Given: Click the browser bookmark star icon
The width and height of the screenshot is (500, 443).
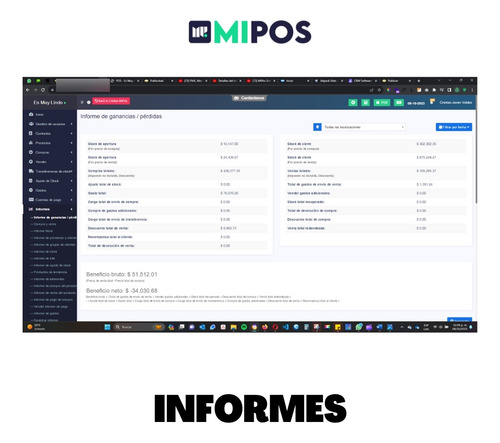Looking at the screenshot, I should [379, 90].
